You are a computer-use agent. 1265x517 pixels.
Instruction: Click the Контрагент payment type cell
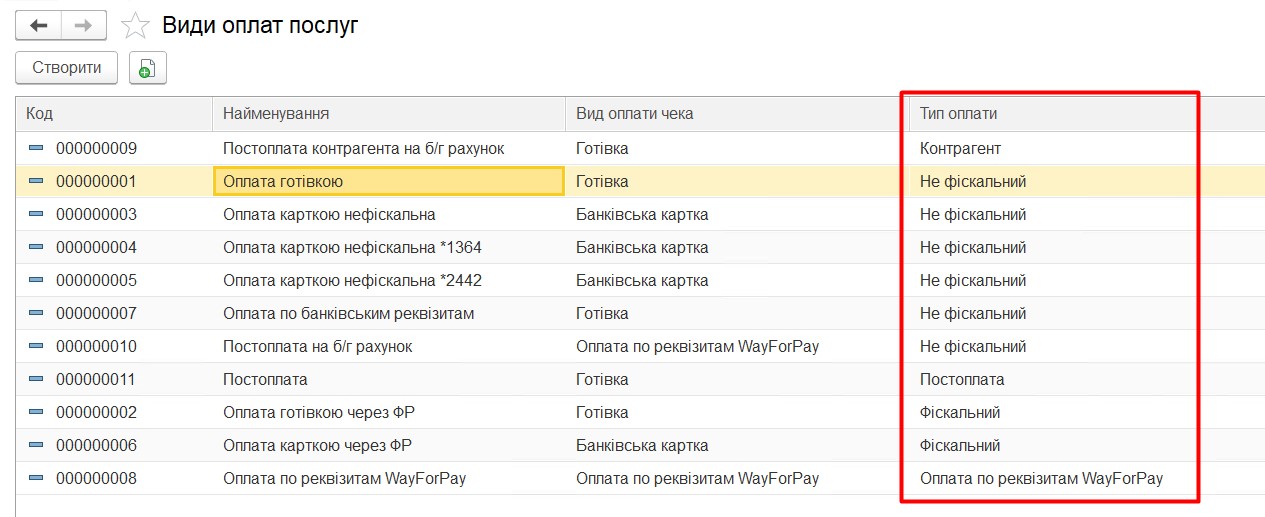(x=960, y=148)
